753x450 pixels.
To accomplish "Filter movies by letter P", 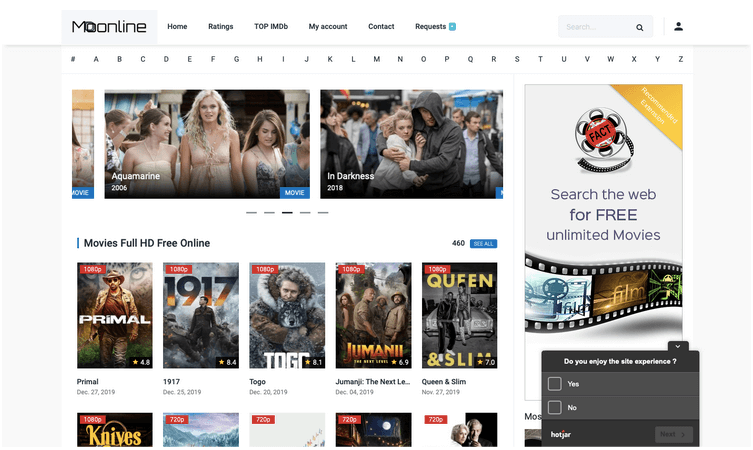I will tap(447, 59).
